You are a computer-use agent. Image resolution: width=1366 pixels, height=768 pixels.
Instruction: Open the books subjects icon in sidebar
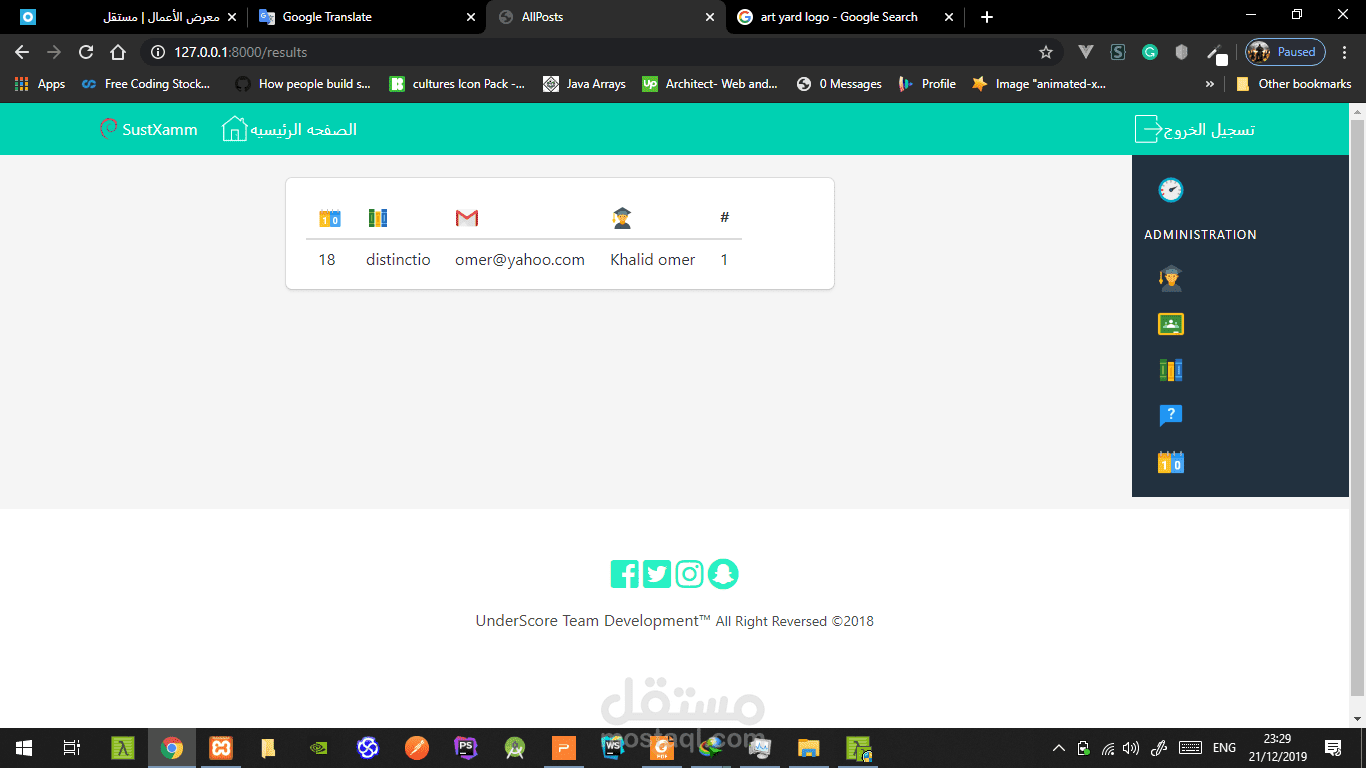tap(1170, 370)
